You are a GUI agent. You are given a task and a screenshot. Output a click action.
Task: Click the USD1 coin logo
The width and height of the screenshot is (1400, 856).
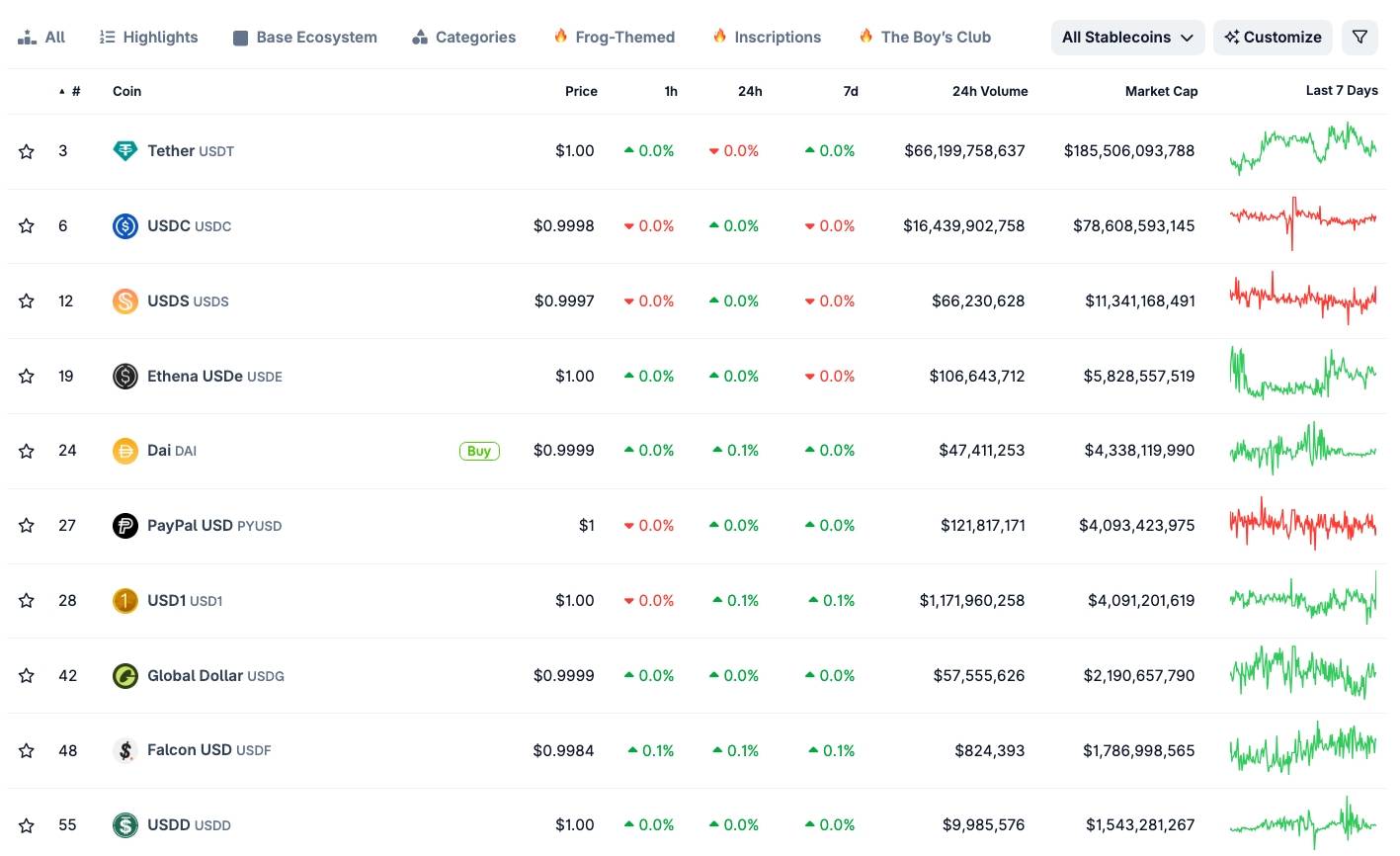click(124, 600)
